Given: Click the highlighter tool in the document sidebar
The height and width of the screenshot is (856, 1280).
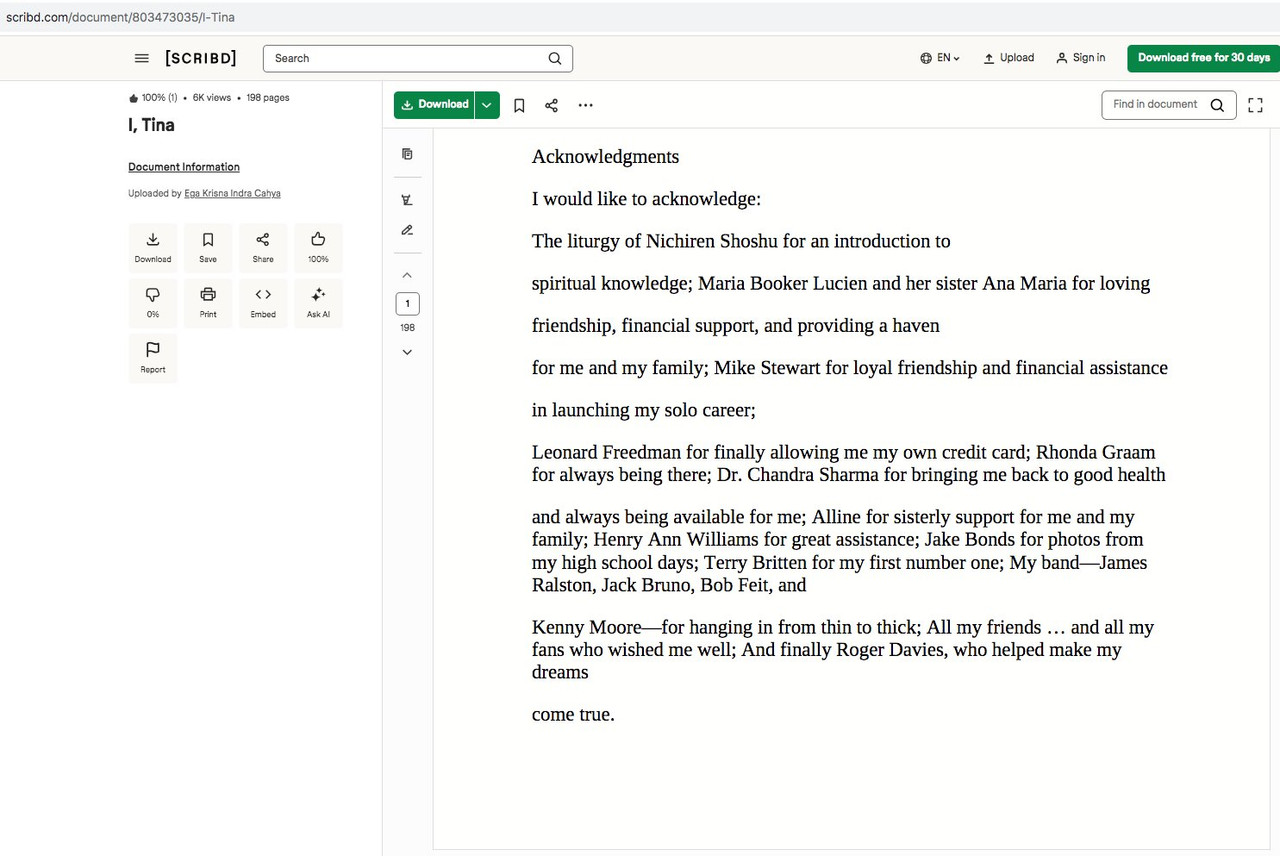Looking at the screenshot, I should [x=407, y=199].
